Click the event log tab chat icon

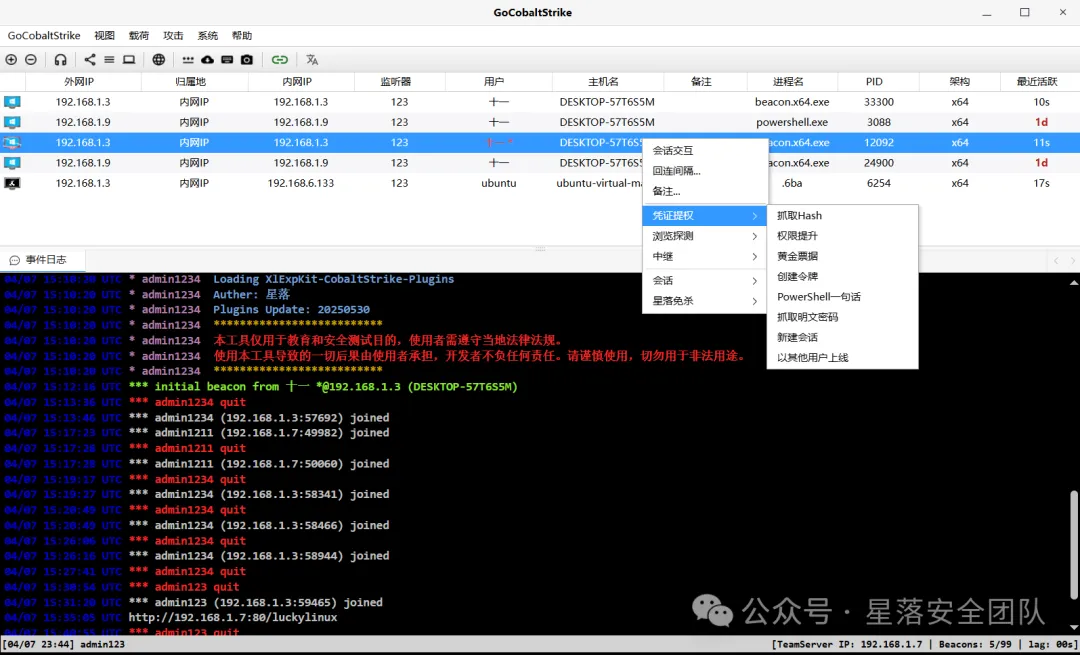tap(14, 260)
